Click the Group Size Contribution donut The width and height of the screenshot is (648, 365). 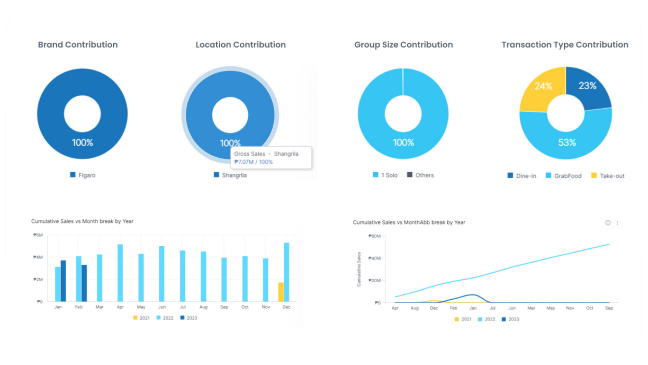click(x=403, y=114)
